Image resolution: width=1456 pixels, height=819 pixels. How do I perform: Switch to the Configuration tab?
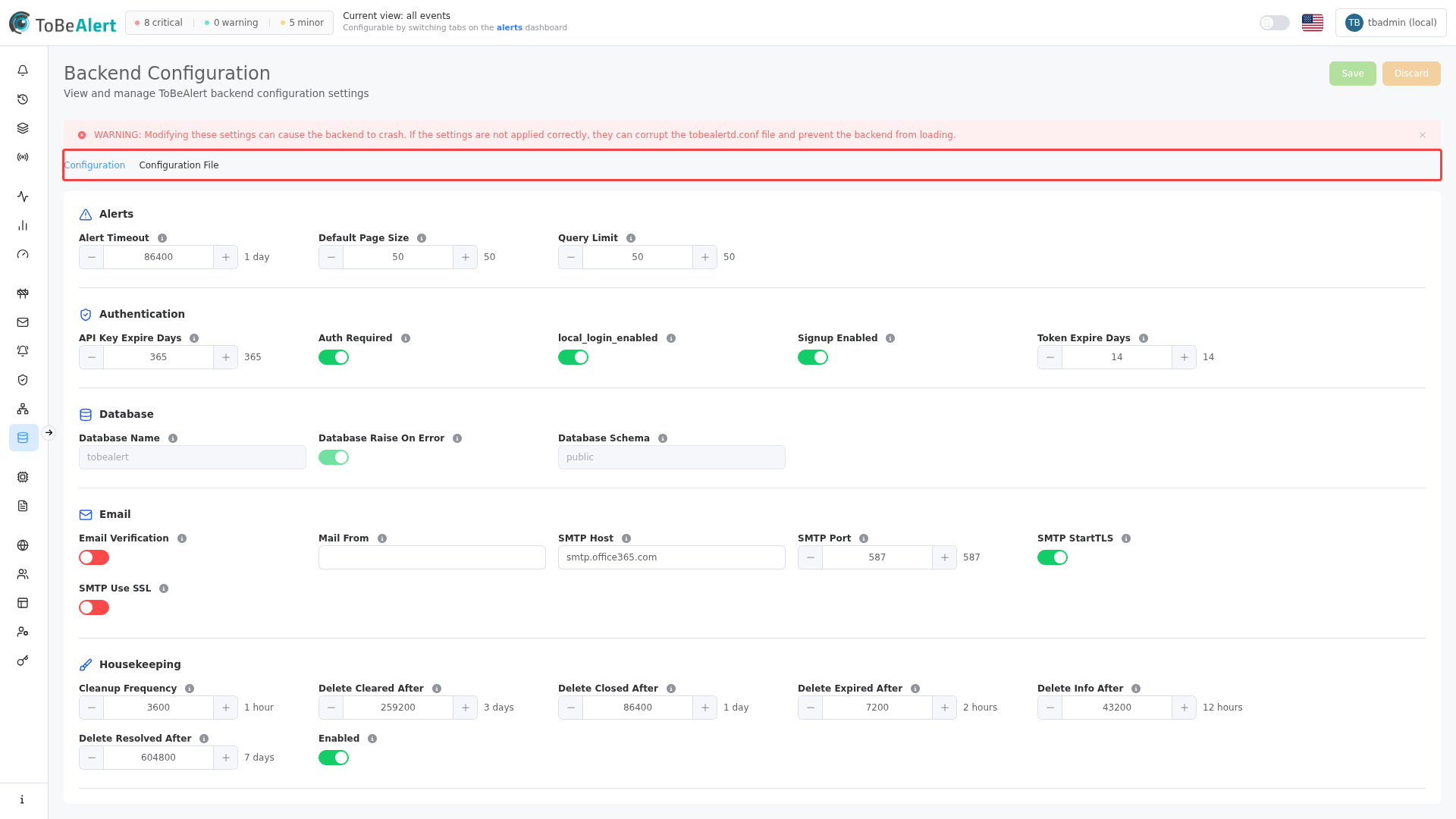pyautogui.click(x=95, y=165)
